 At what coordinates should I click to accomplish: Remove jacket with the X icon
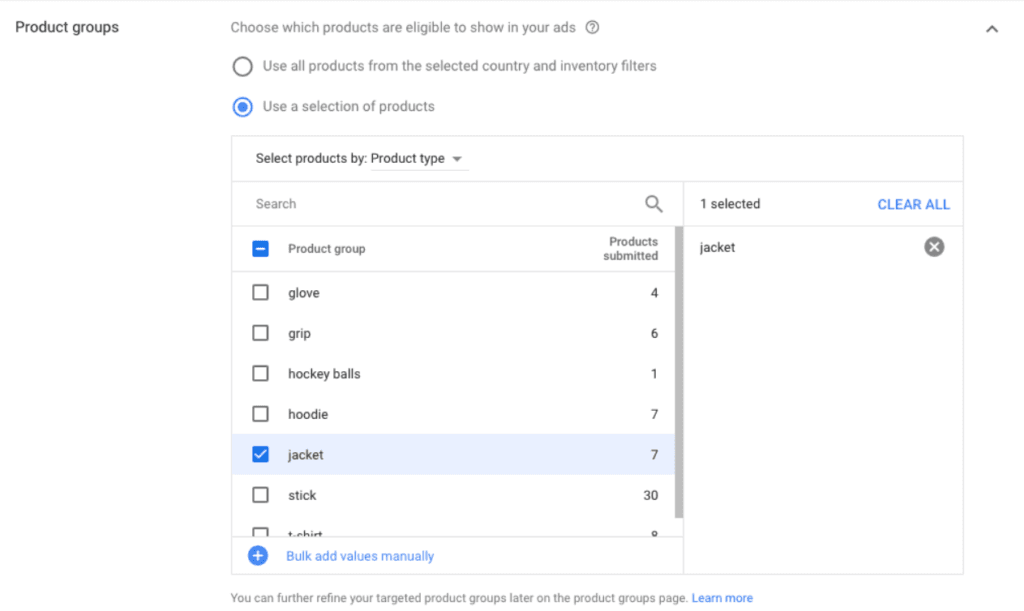pos(934,247)
